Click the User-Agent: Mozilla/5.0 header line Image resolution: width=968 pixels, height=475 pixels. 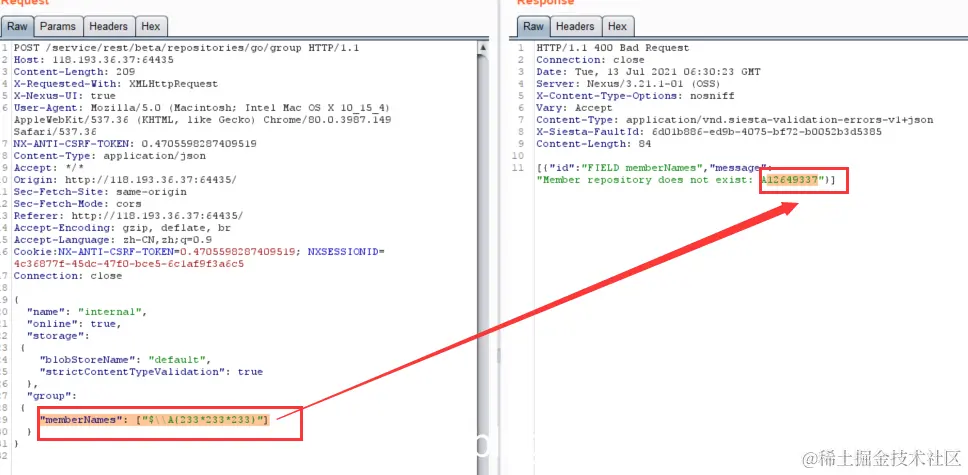point(202,107)
